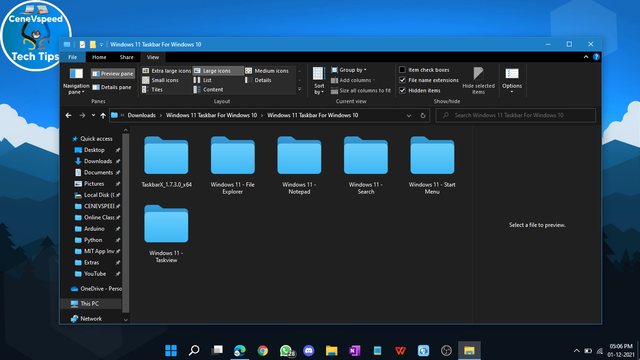
Task: Select Content layout option
Action: point(209,89)
